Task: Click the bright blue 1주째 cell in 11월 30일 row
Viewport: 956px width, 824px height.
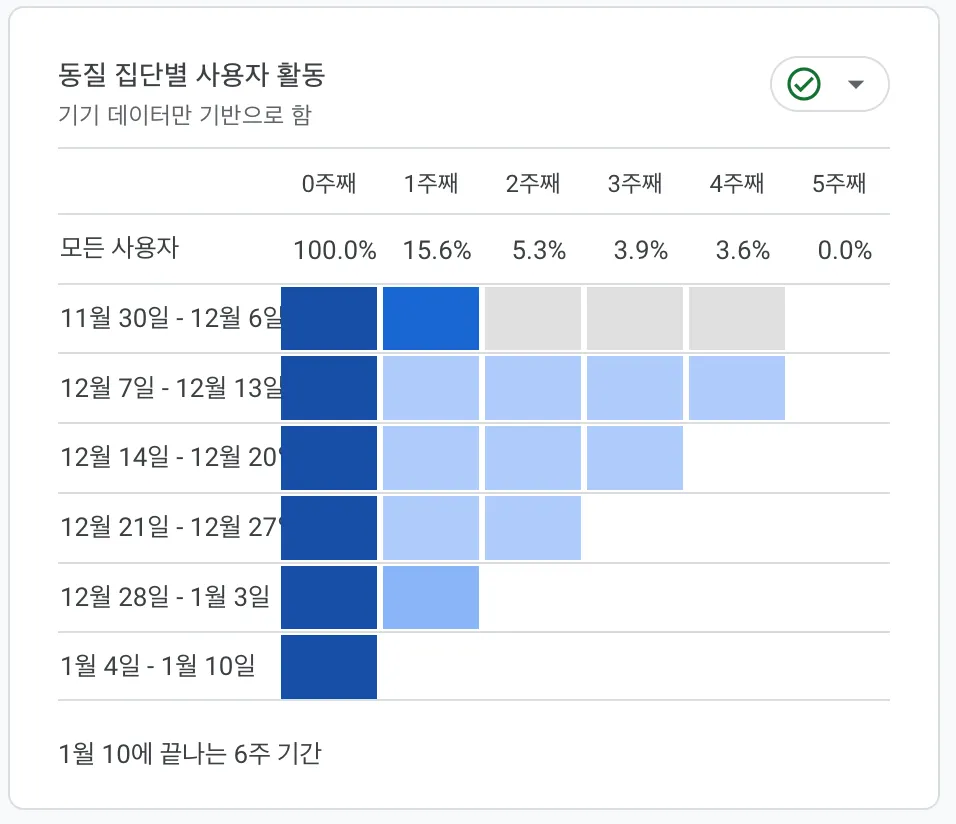Action: pos(431,318)
